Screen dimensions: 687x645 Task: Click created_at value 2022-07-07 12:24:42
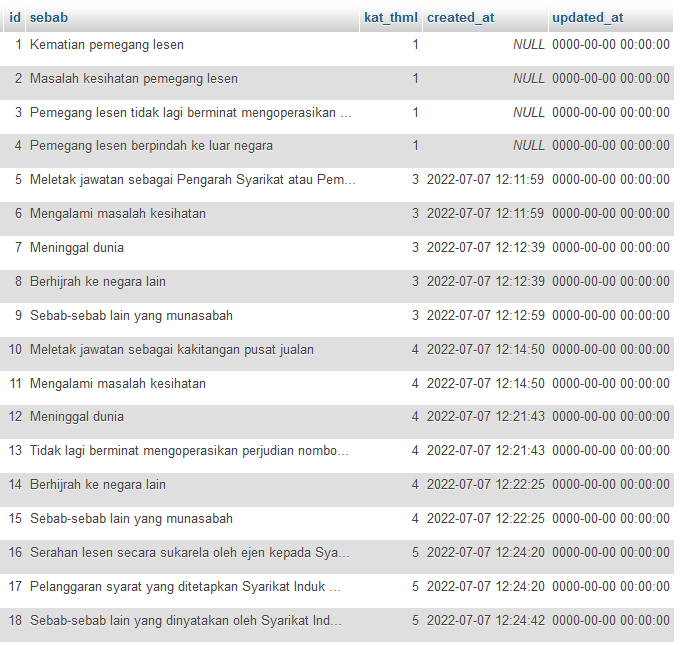pyautogui.click(x=485, y=621)
